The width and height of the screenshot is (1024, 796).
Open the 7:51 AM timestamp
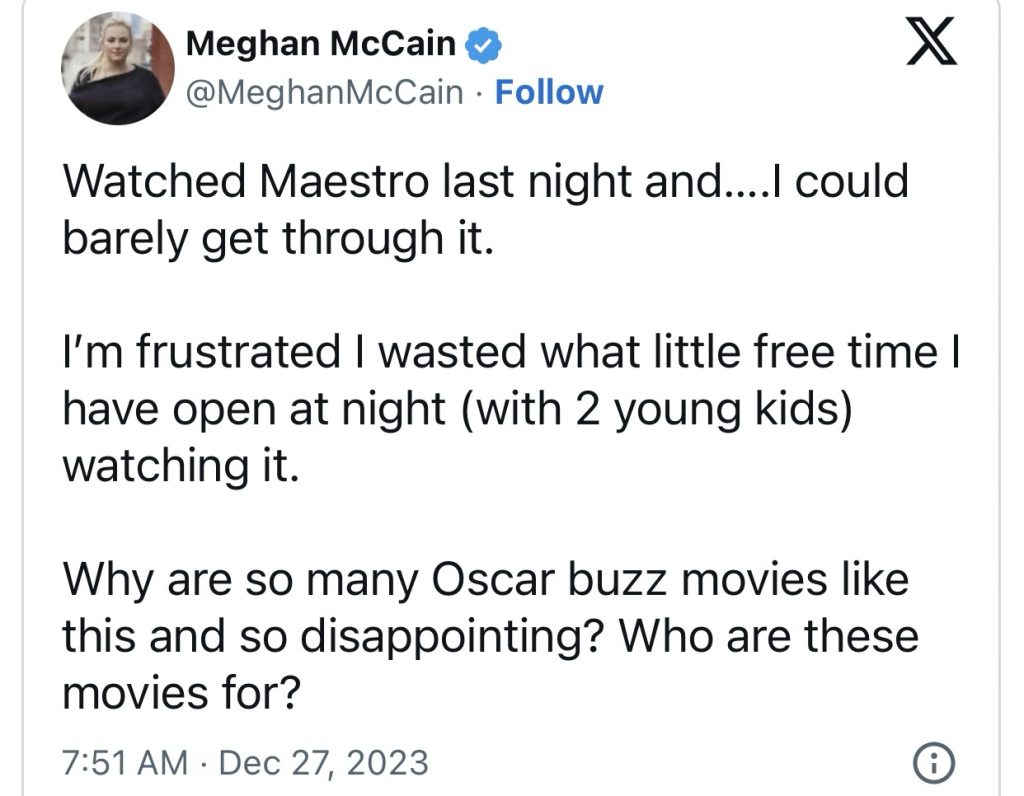coord(124,764)
